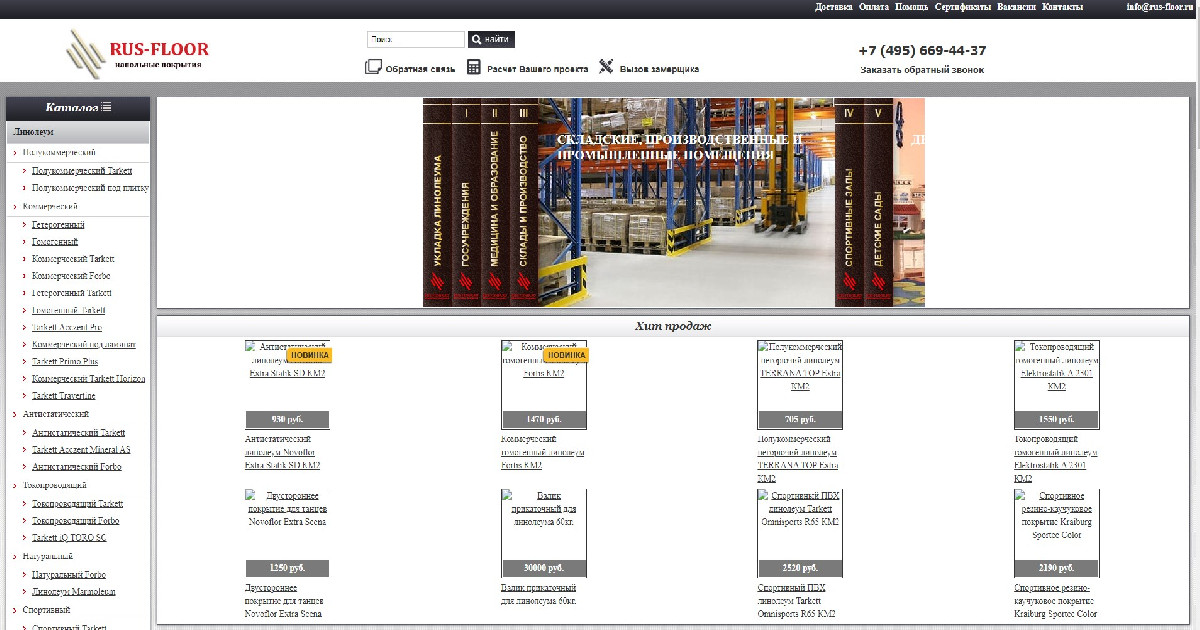Viewport: 1200px width, 630px height.
Task: Click the info@rus-floor.ru email link
Action: click(x=1162, y=7)
